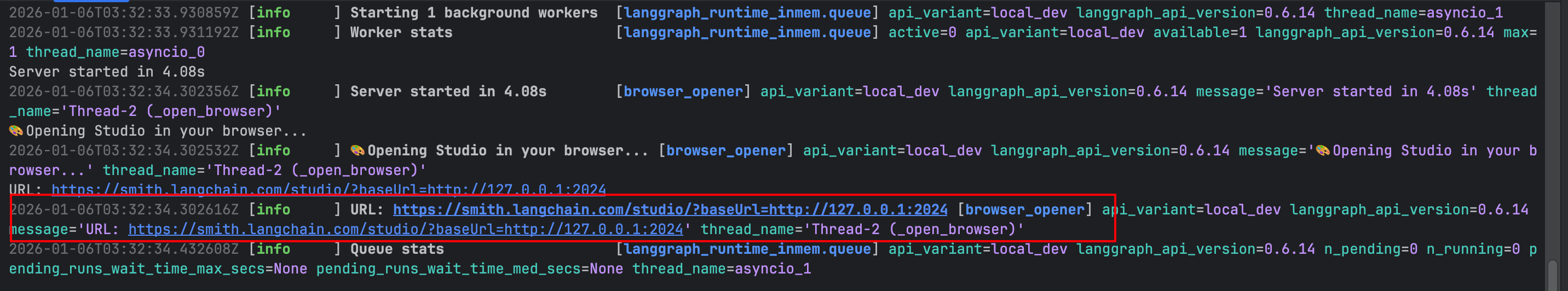
Task: Click 'thread_name=asyncio_1' at the end of the Queue stats entry
Action: (x=721, y=269)
